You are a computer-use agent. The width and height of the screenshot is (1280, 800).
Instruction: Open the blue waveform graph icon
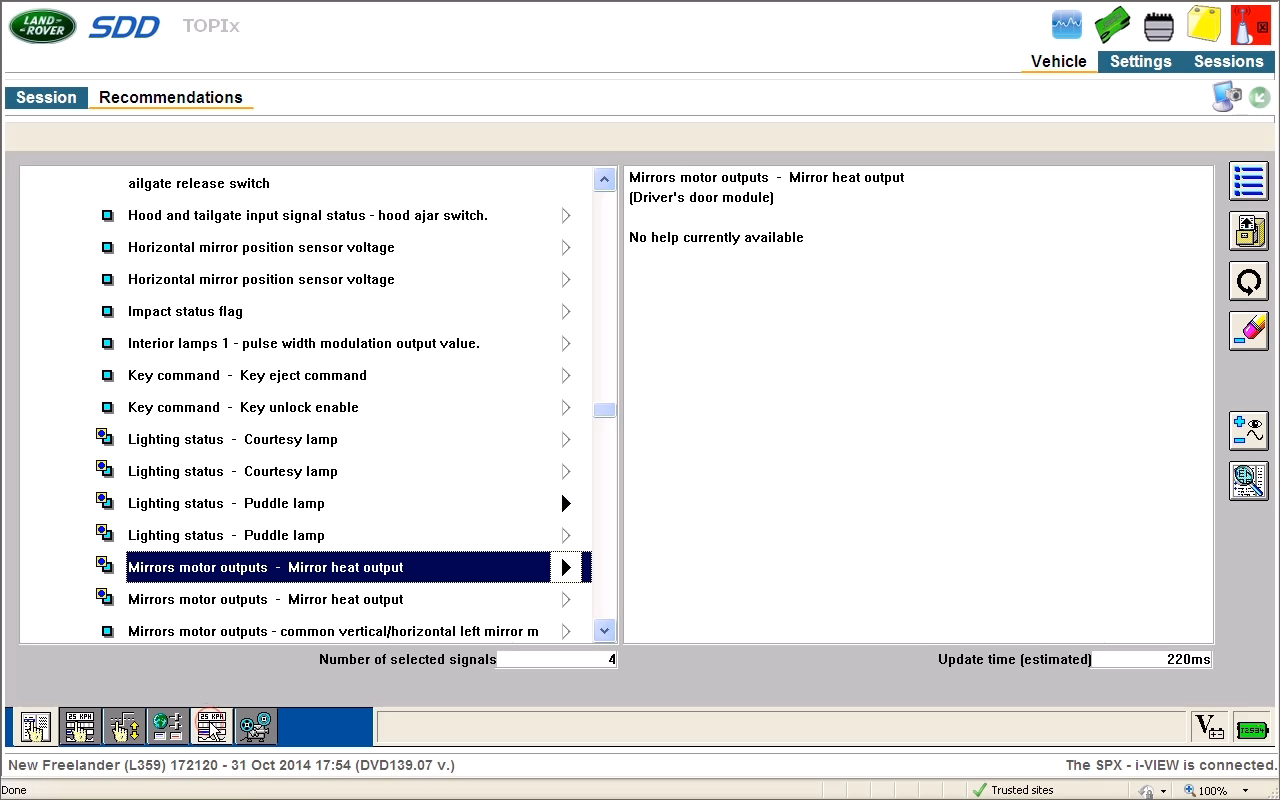1067,25
